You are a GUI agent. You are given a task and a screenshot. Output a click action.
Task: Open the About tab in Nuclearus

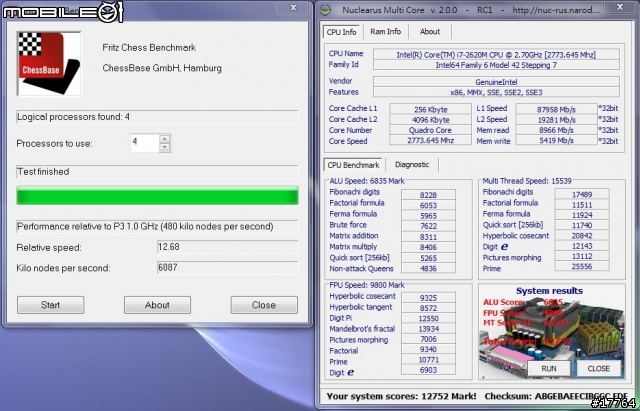[430, 31]
